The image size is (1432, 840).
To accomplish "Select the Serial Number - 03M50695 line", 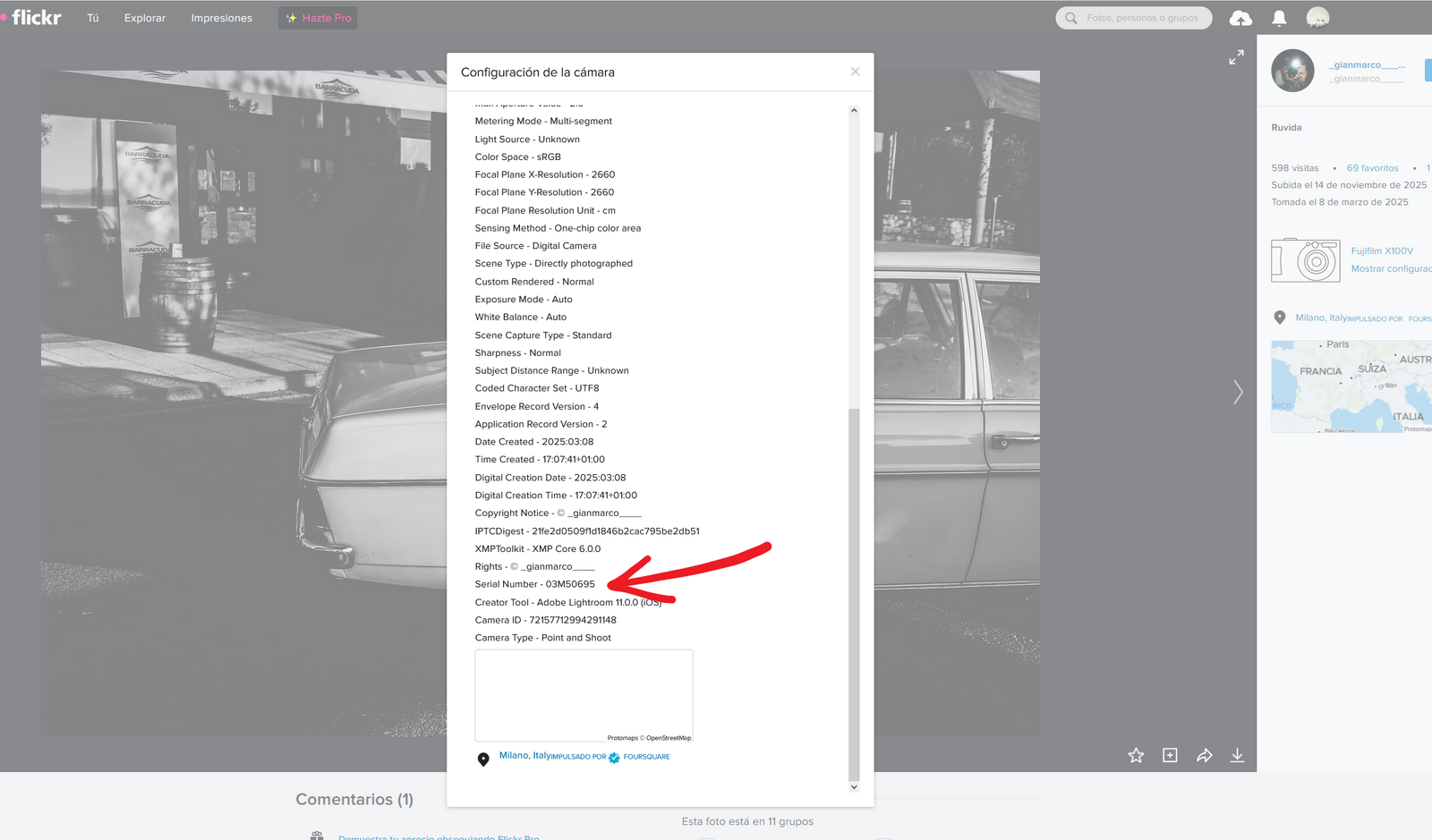I will point(534,584).
